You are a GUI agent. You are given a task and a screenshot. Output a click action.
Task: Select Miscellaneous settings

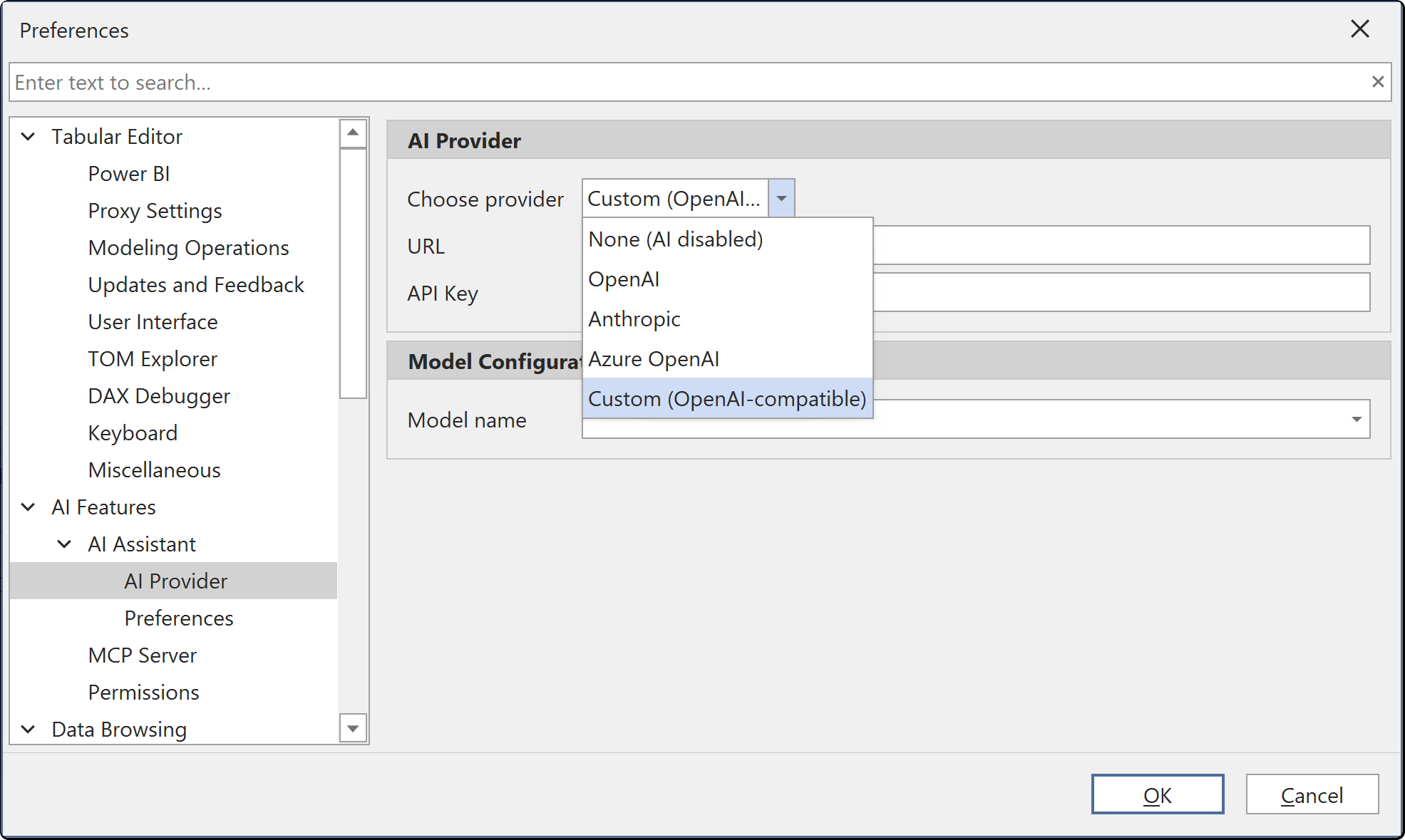click(154, 470)
